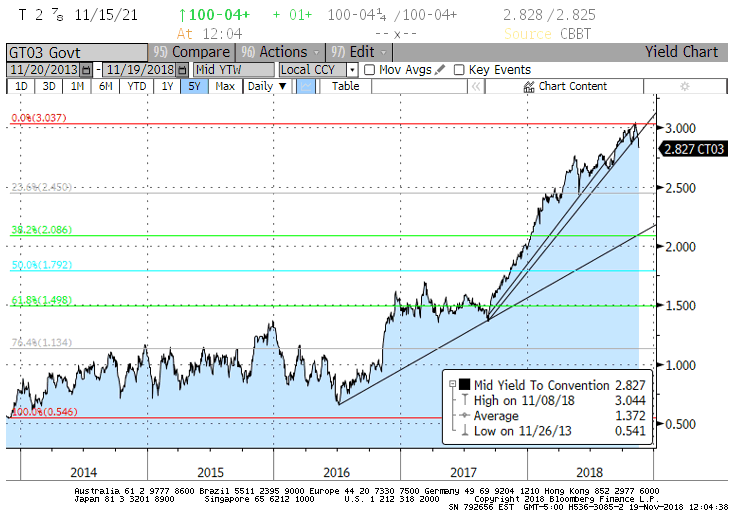The height and width of the screenshot is (530, 736).
Task: Click the 2016 year axis label
Action: pos(337,472)
